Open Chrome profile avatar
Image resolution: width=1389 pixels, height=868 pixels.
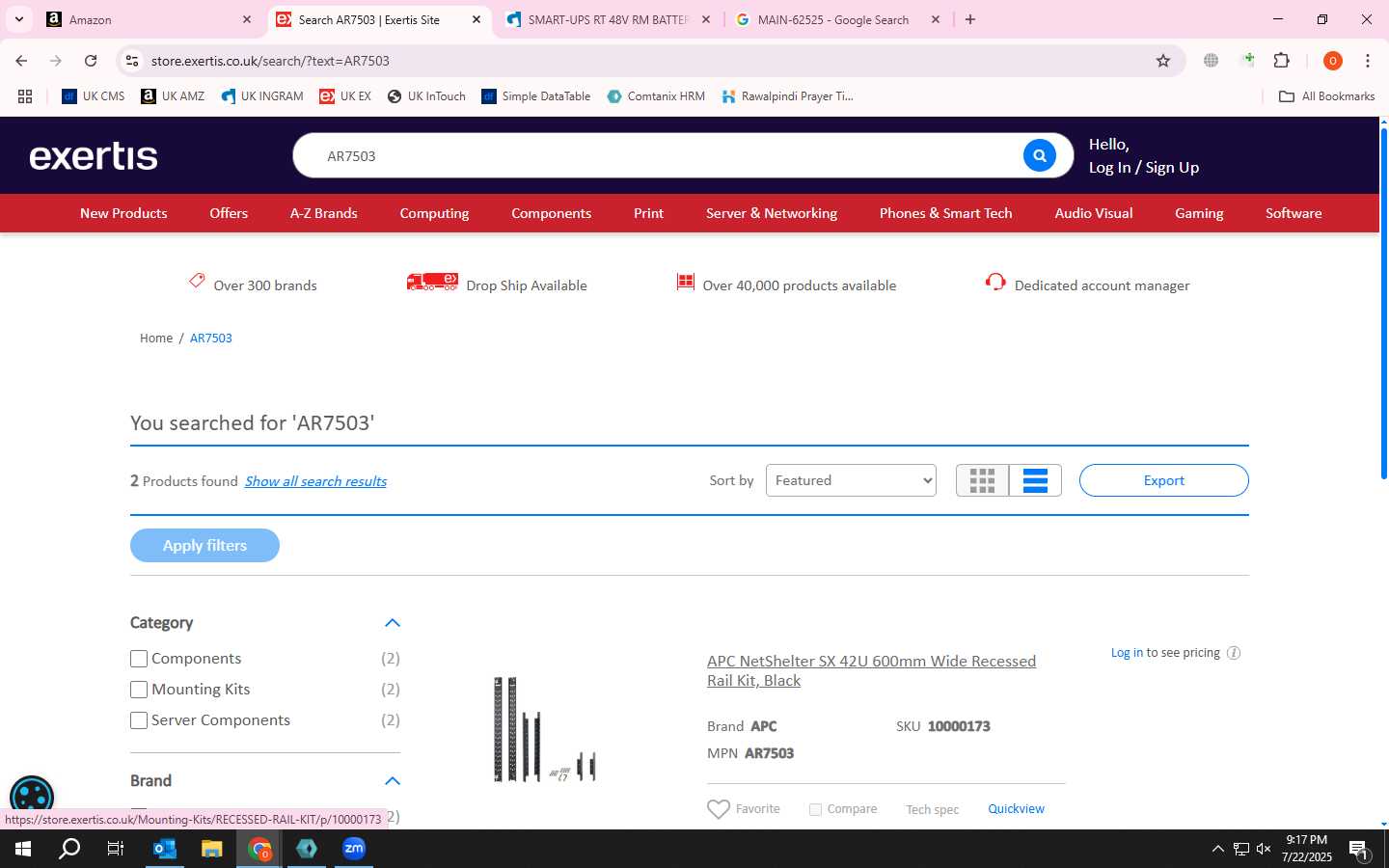pyautogui.click(x=1333, y=61)
